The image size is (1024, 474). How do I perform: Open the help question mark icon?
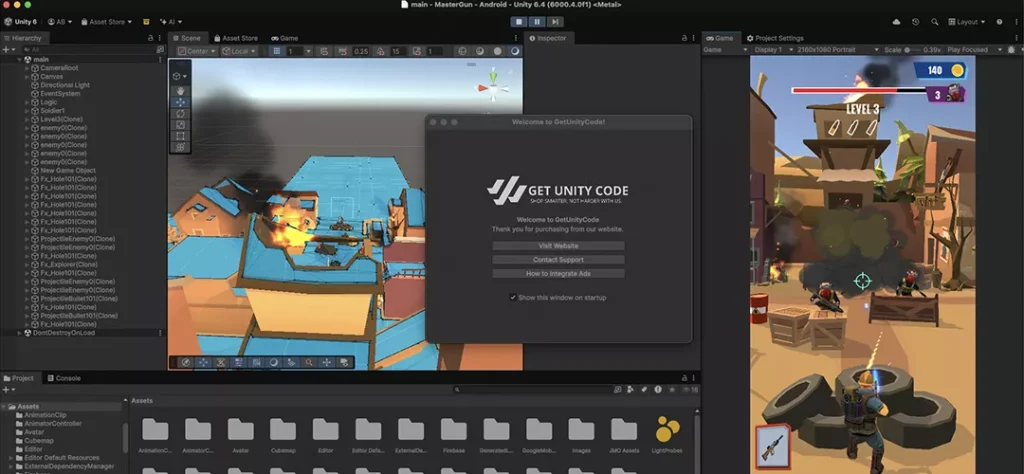tap(999, 22)
